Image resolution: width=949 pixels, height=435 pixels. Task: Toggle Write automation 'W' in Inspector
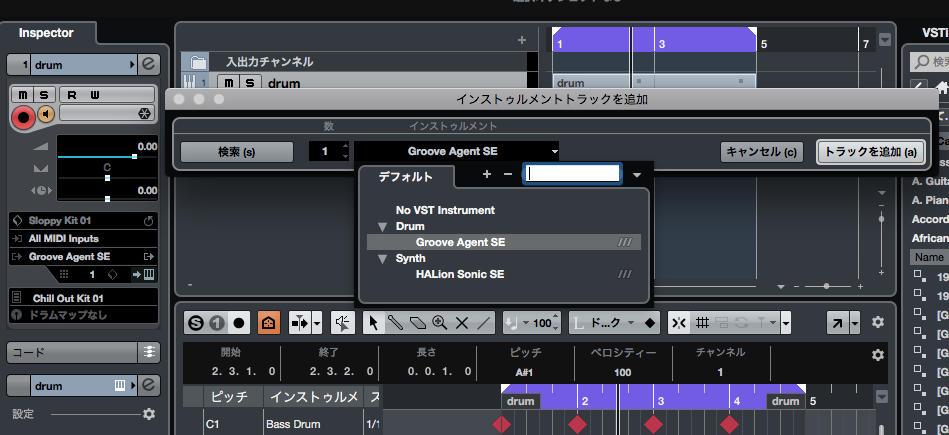pos(94,94)
